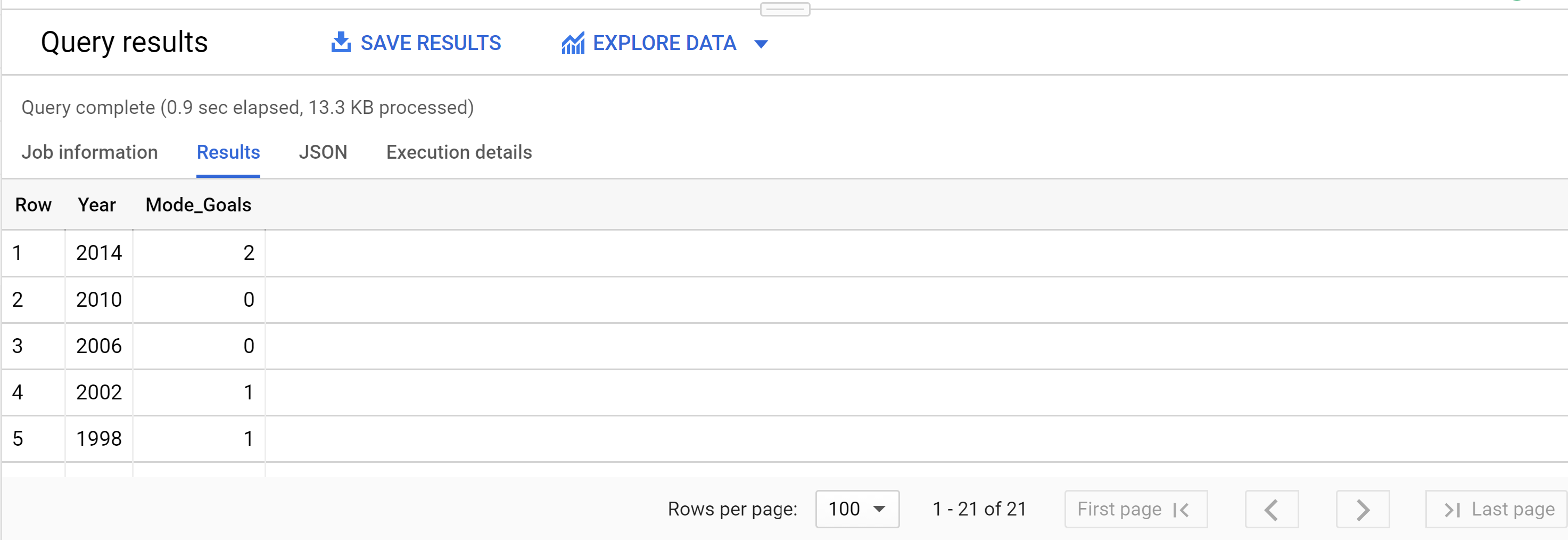Viewport: 1568px width, 540px height.
Task: Click the Save Results download icon
Action: (342, 43)
